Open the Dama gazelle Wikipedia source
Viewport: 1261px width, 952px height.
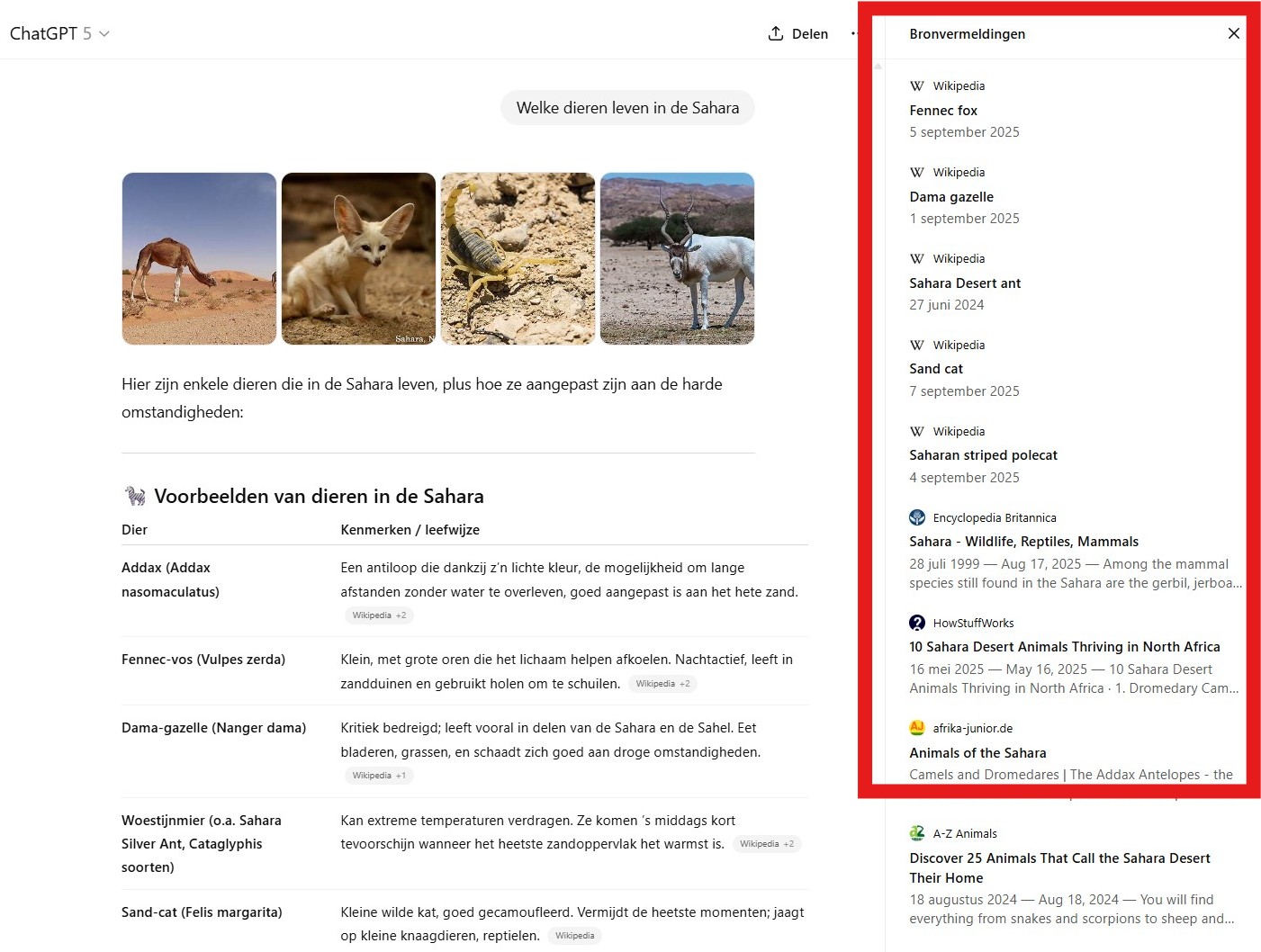951,196
